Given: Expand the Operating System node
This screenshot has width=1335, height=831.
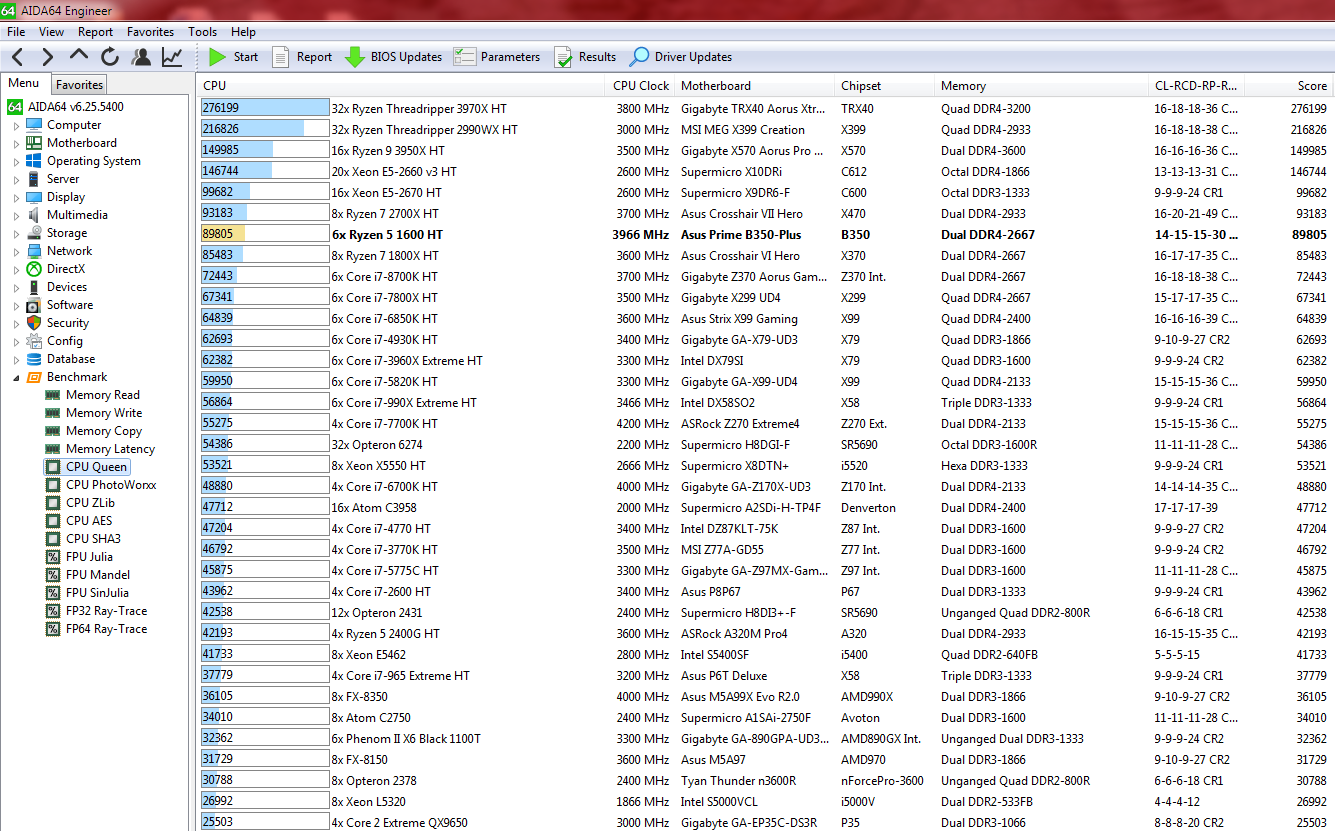Looking at the screenshot, I should click(16, 162).
